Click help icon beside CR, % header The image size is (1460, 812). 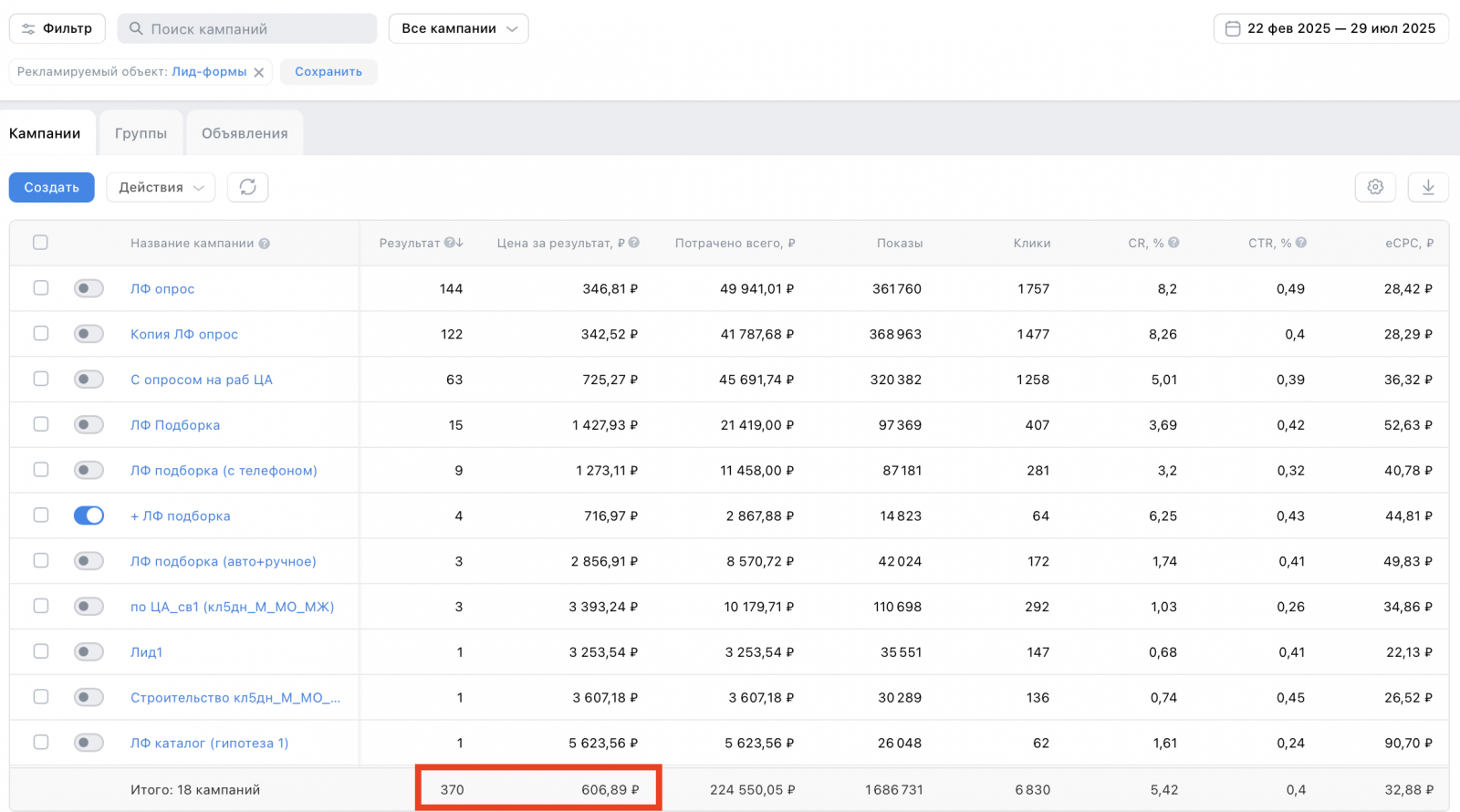(x=1173, y=243)
